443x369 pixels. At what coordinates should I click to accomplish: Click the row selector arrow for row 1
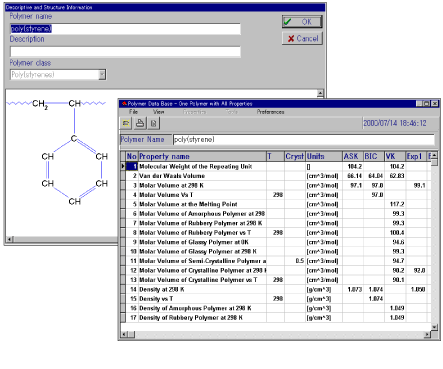[123, 166]
